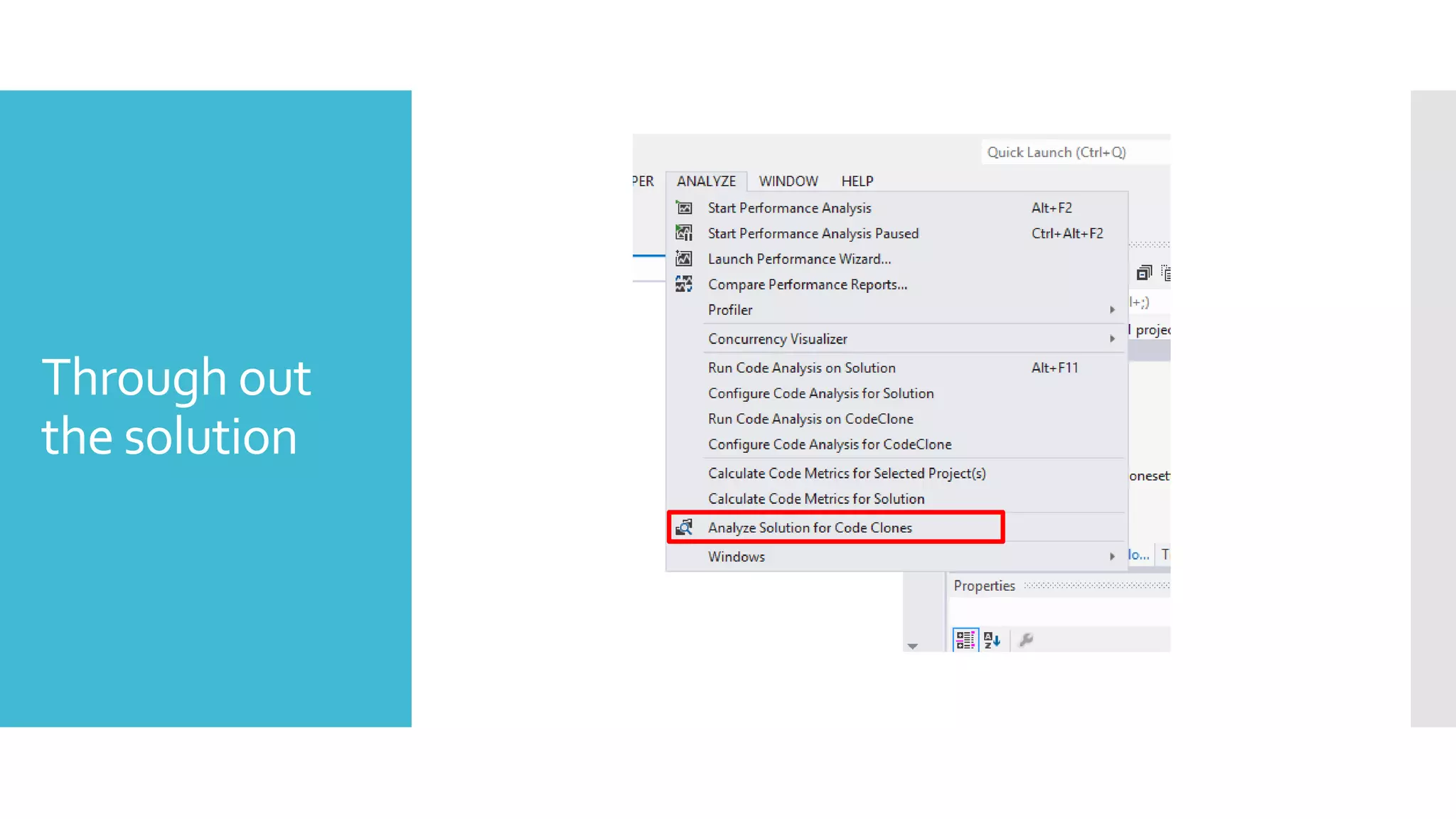
Task: Click the ANALYZE menu tab
Action: click(706, 181)
